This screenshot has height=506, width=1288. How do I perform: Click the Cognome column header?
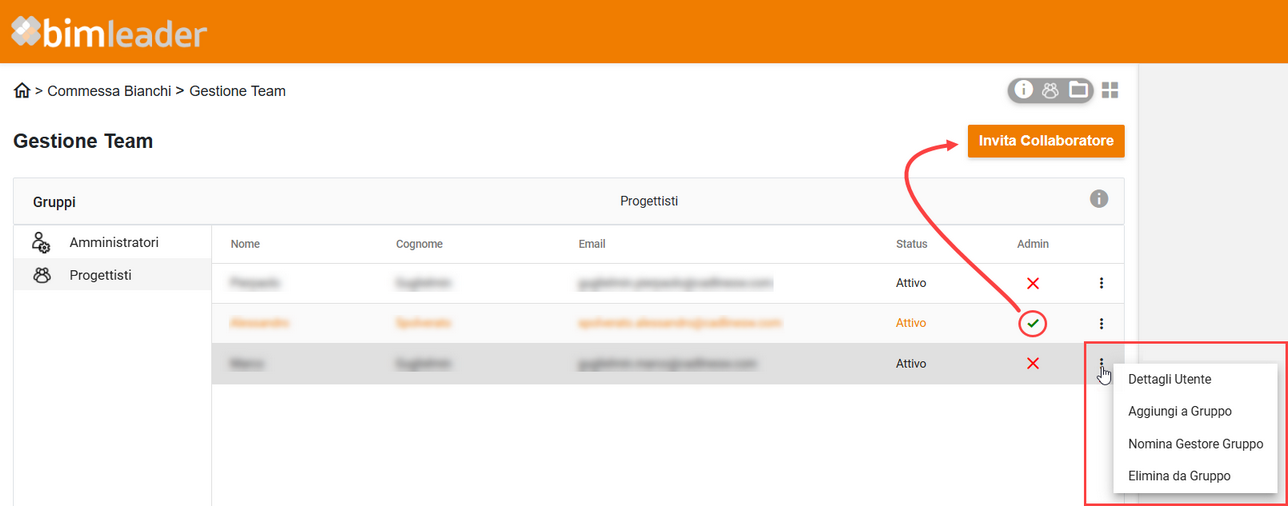click(x=419, y=244)
